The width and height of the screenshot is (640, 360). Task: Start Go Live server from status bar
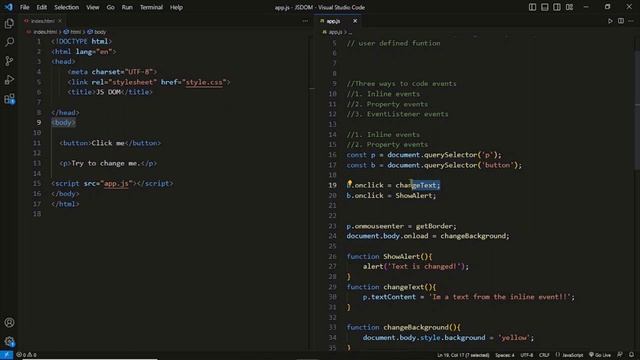click(600, 355)
